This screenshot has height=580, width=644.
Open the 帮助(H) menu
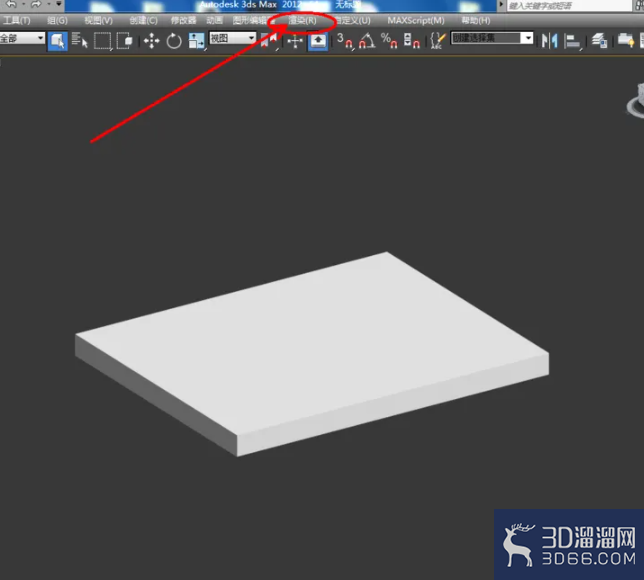pos(476,20)
